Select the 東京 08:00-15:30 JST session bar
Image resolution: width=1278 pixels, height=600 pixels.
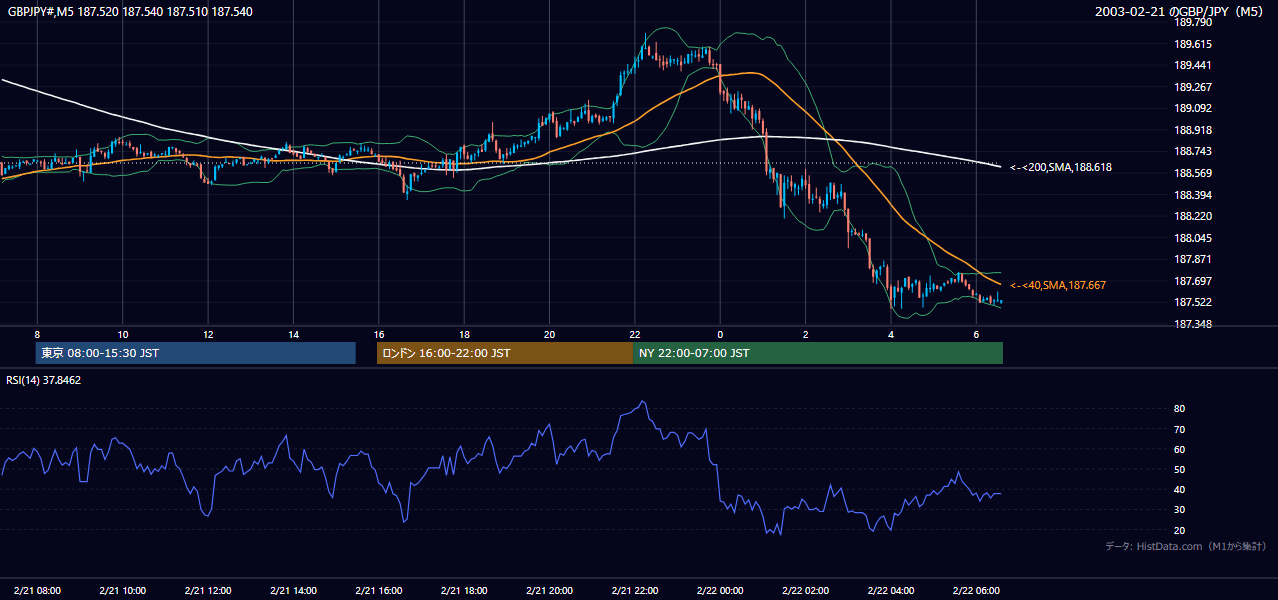196,353
